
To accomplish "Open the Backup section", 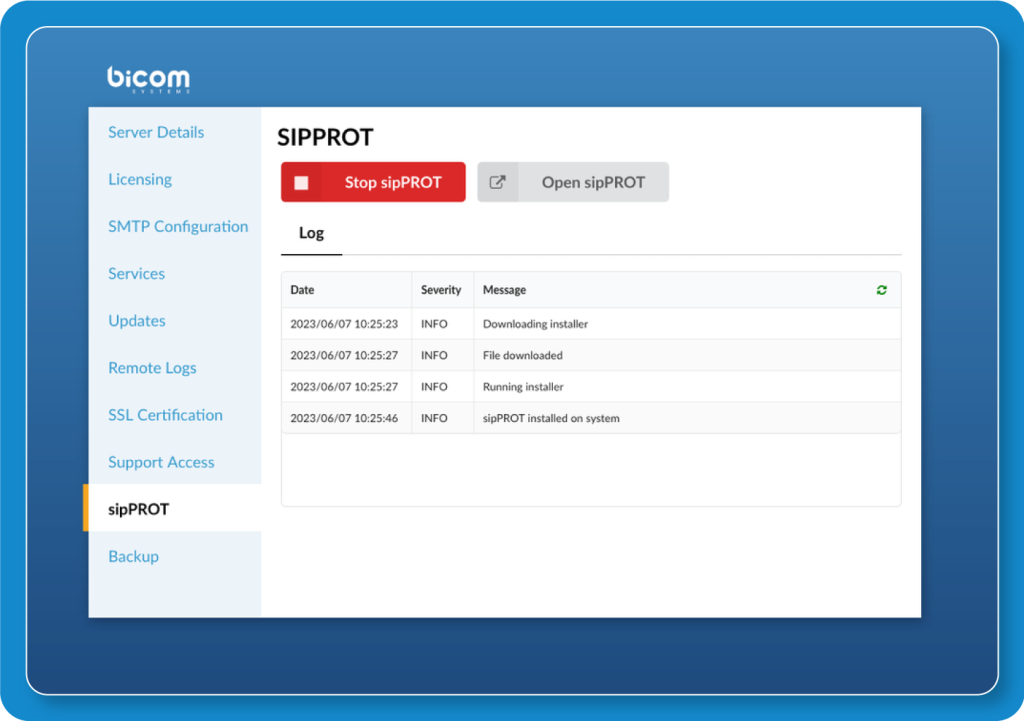I will (x=133, y=556).
